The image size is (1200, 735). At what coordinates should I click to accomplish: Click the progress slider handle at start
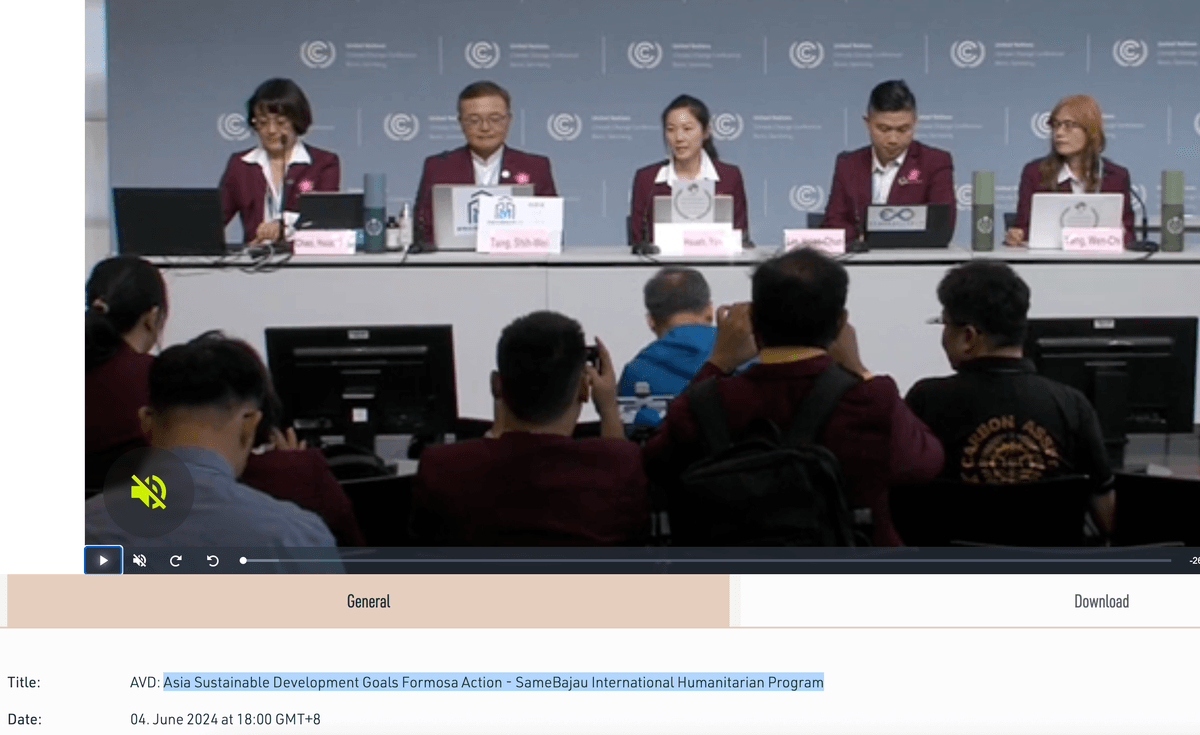pyautogui.click(x=243, y=561)
